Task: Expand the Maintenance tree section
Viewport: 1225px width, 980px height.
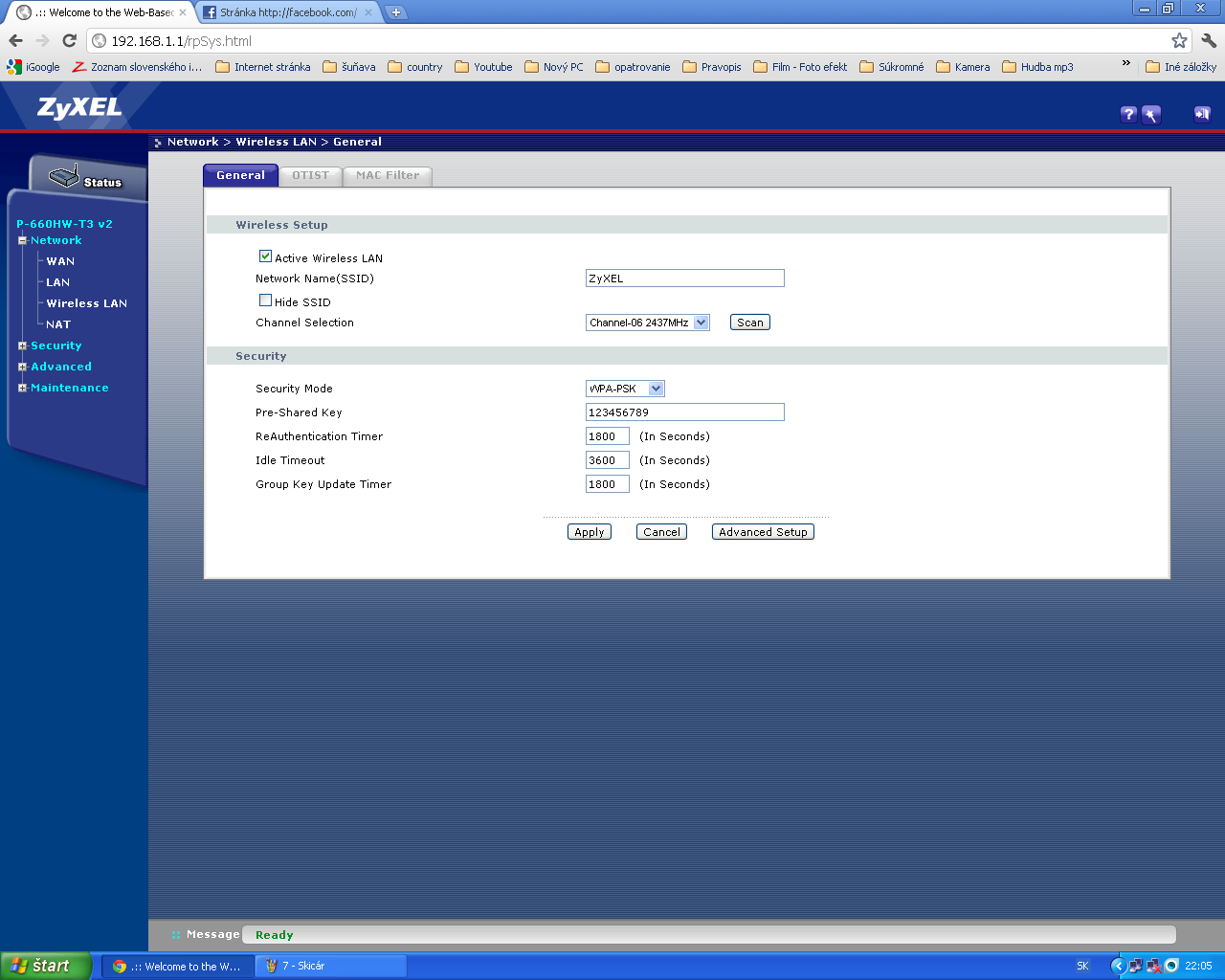Action: (x=22, y=388)
